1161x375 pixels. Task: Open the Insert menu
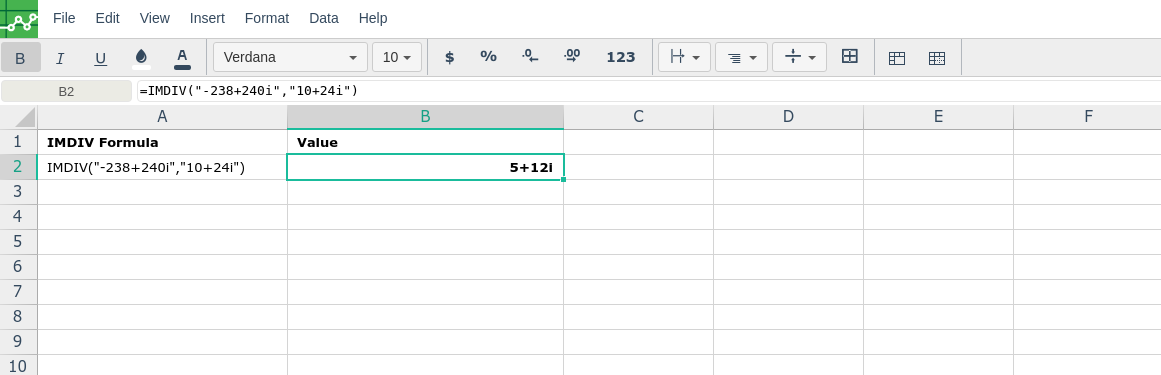[207, 19]
